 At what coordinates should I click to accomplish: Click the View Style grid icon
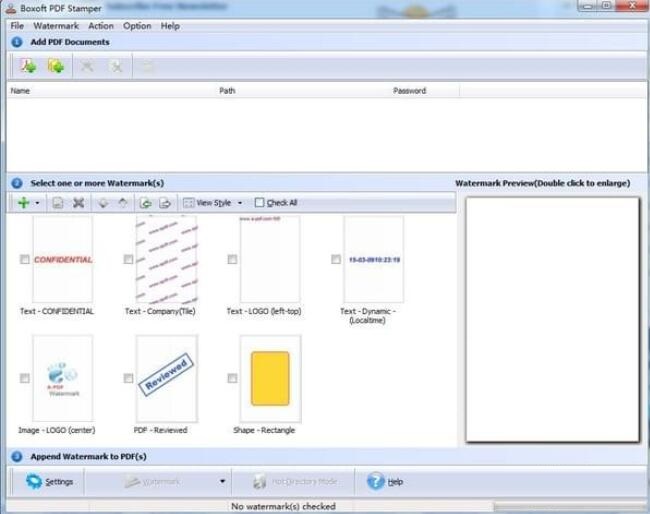[x=189, y=203]
